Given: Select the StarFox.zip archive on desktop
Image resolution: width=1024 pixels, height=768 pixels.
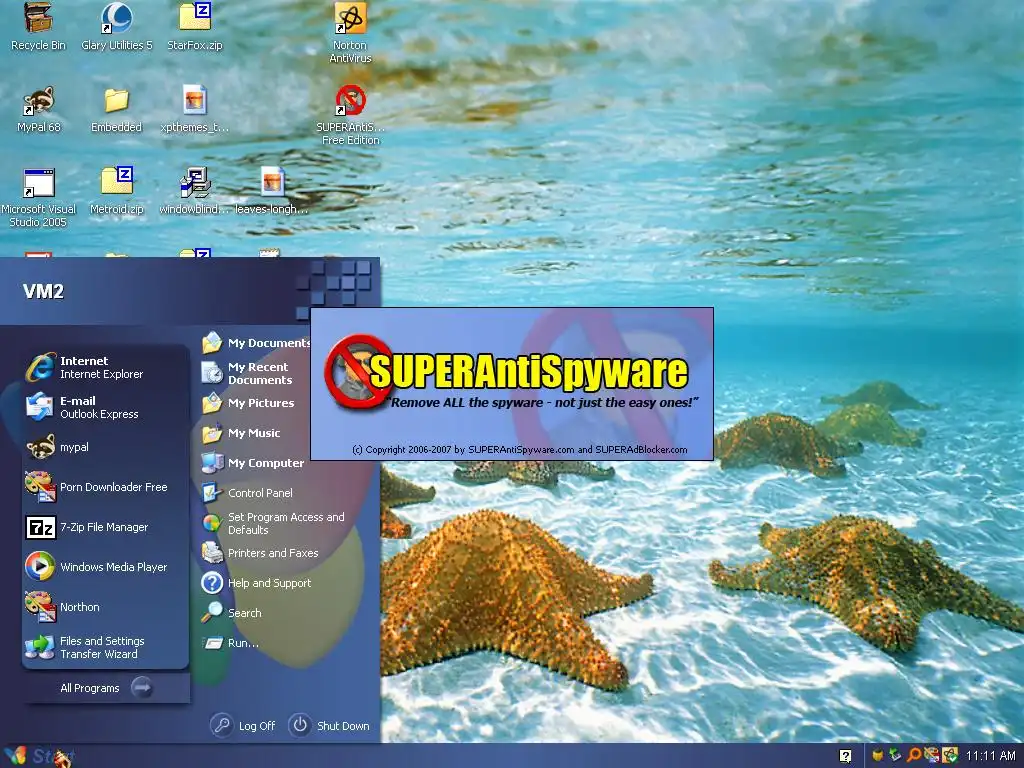Looking at the screenshot, I should (x=195, y=27).
